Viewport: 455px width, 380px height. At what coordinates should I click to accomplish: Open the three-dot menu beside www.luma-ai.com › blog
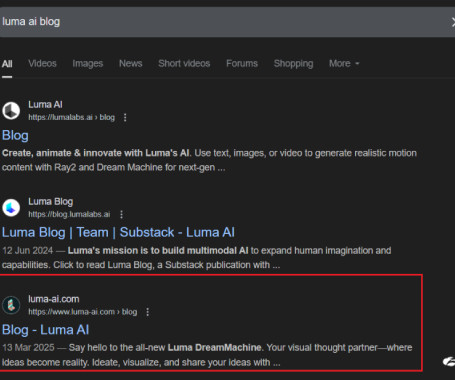click(147, 312)
